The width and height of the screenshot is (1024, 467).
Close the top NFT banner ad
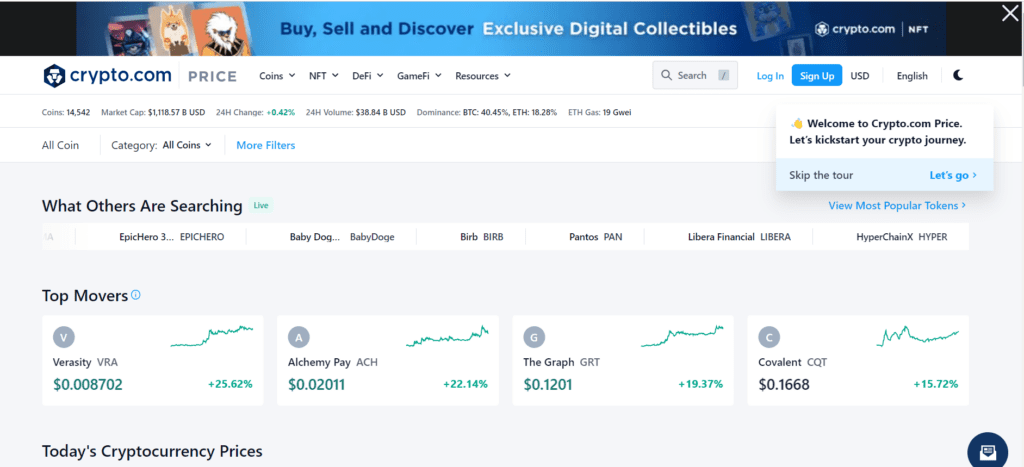tap(1010, 13)
